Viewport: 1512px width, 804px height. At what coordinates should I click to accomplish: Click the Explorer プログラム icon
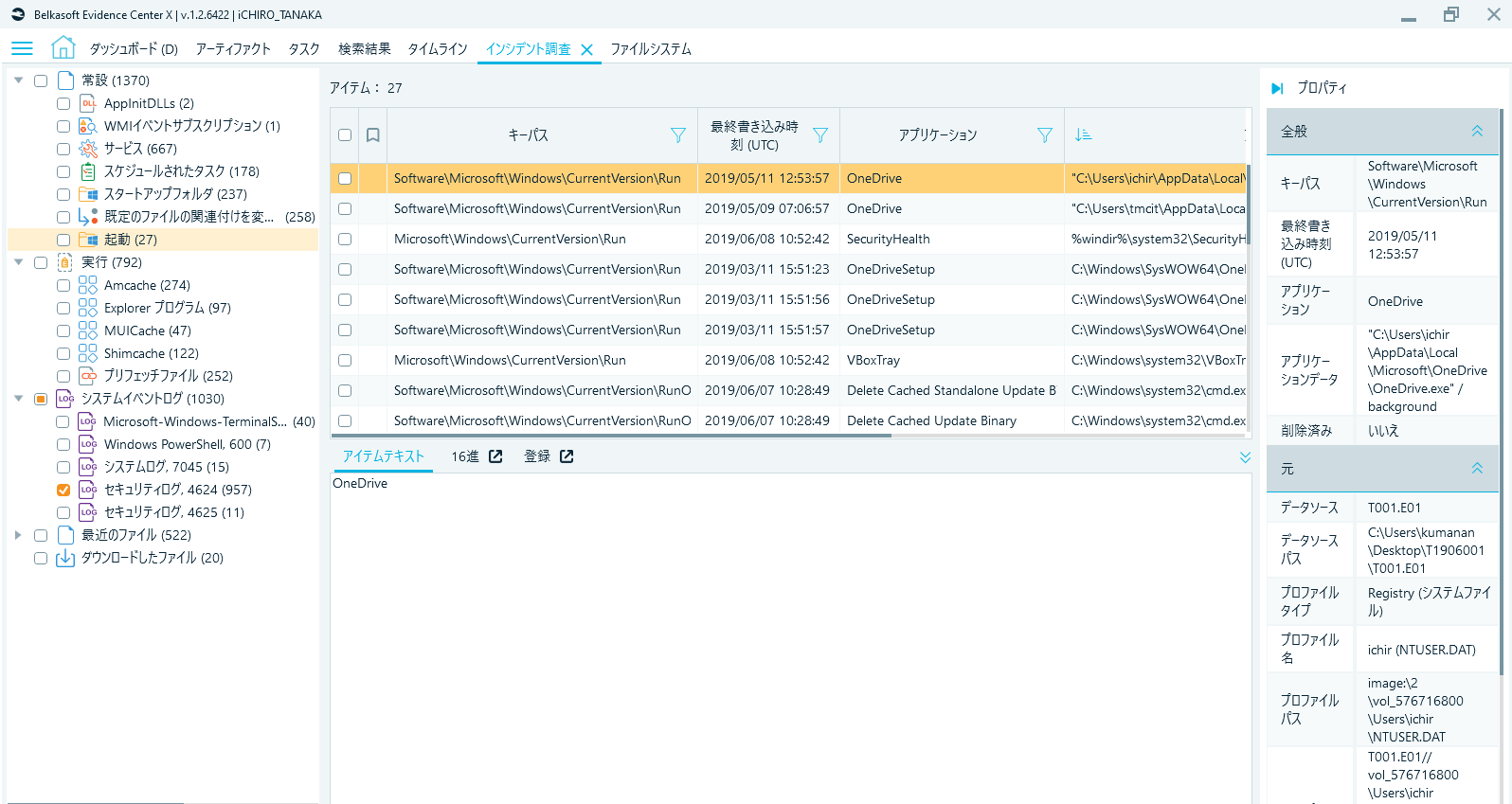88,308
